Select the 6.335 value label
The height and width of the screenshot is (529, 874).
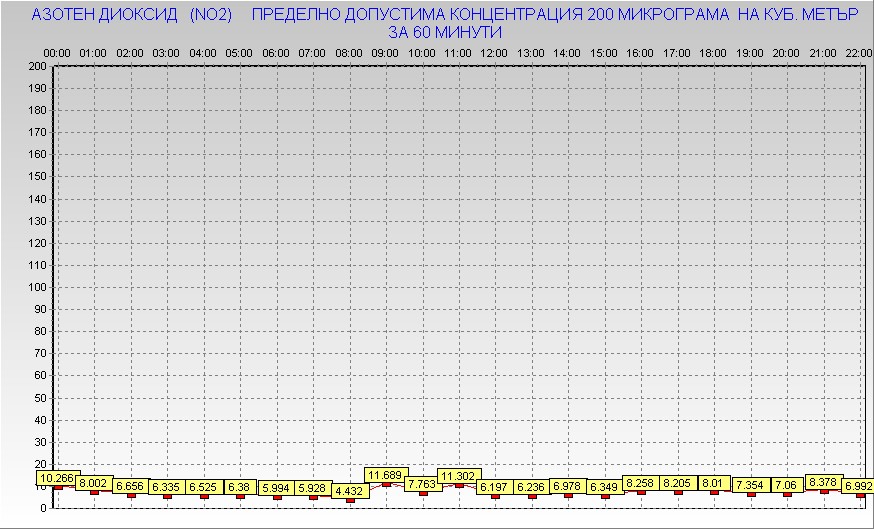(x=167, y=487)
